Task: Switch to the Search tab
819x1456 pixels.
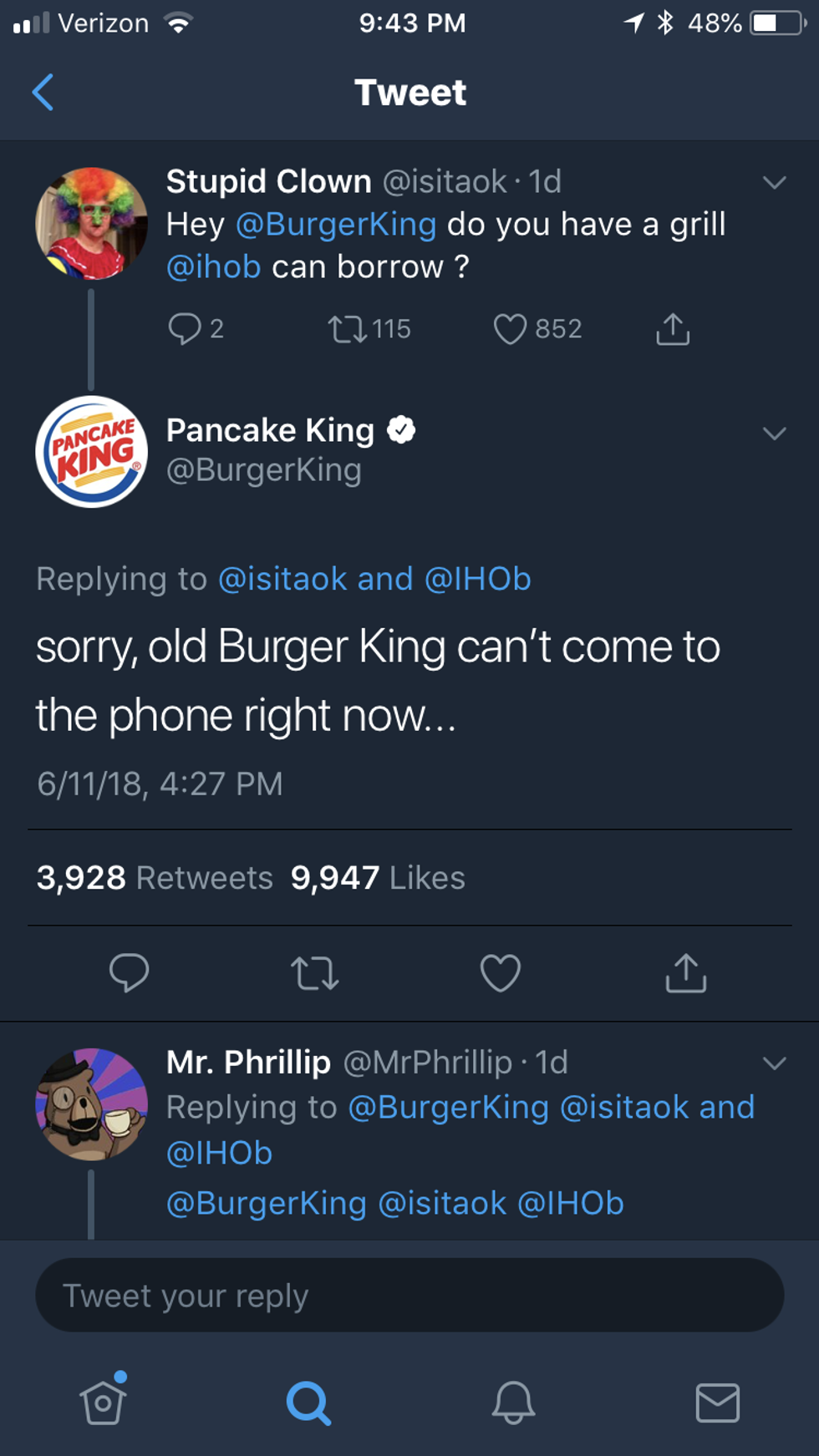Action: click(x=308, y=1403)
